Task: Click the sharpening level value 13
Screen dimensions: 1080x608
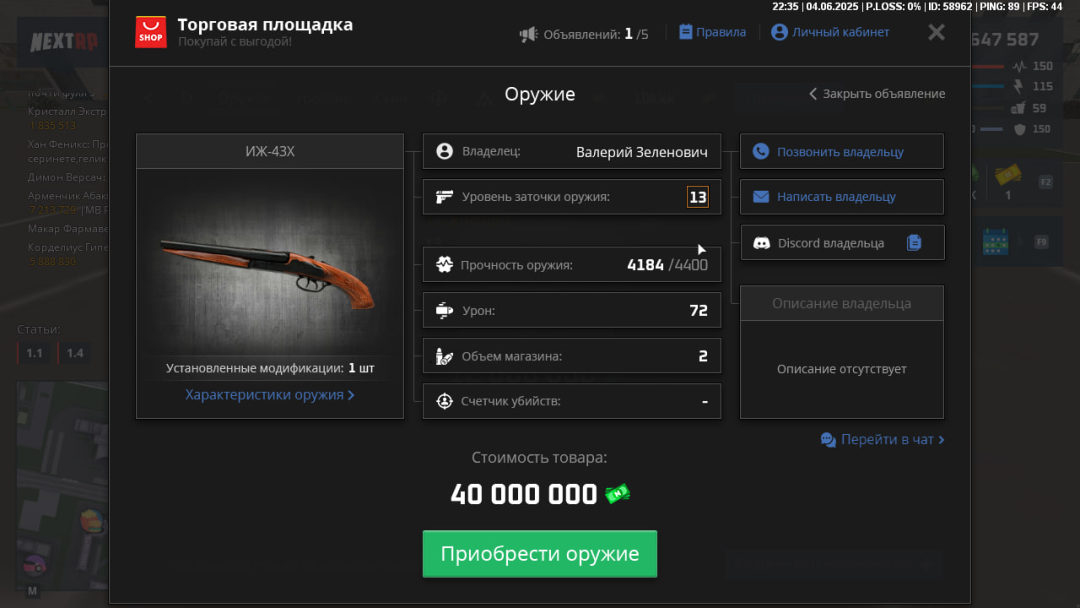Action: coord(698,197)
